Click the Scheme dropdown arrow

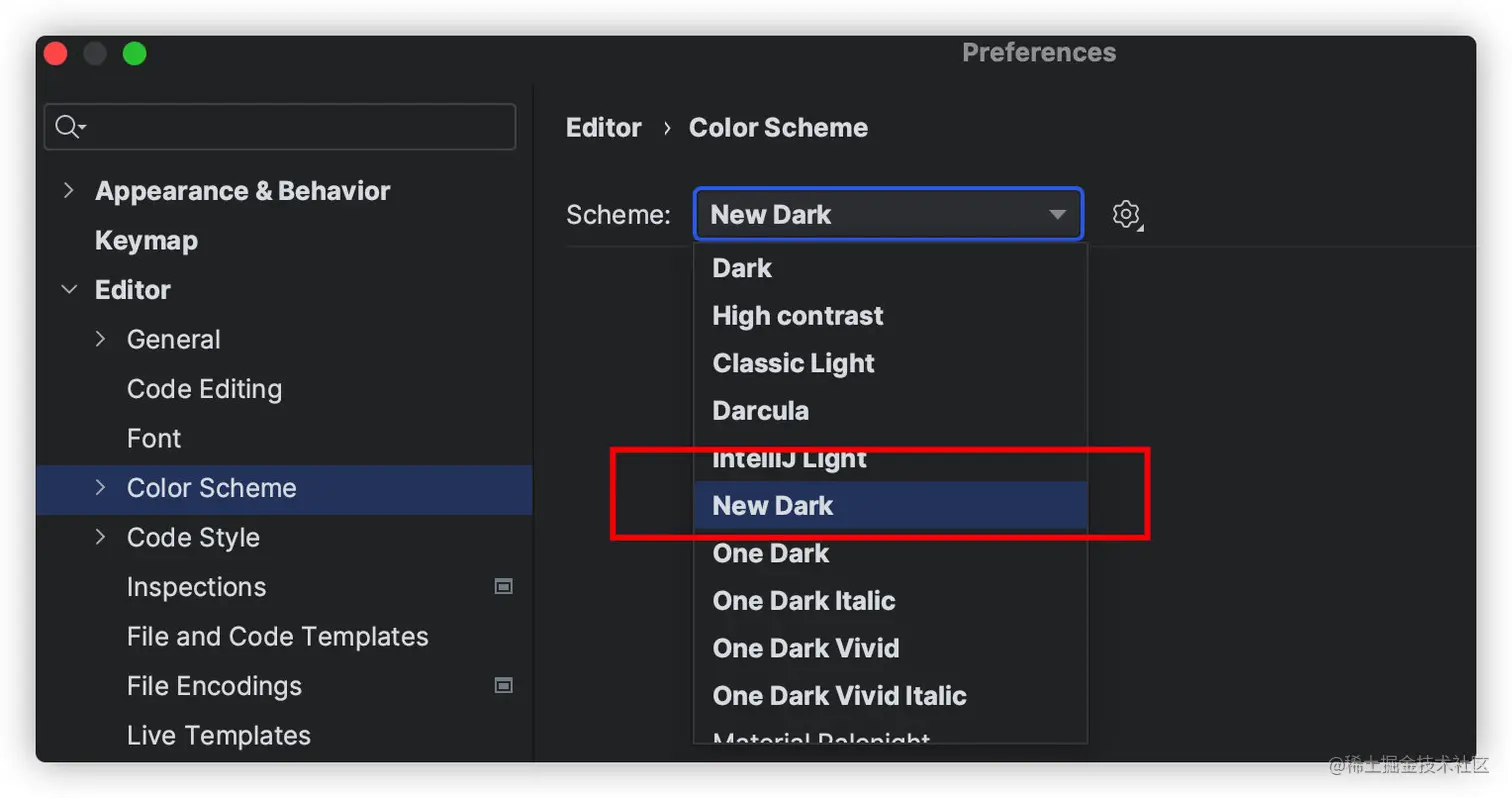(x=1057, y=214)
